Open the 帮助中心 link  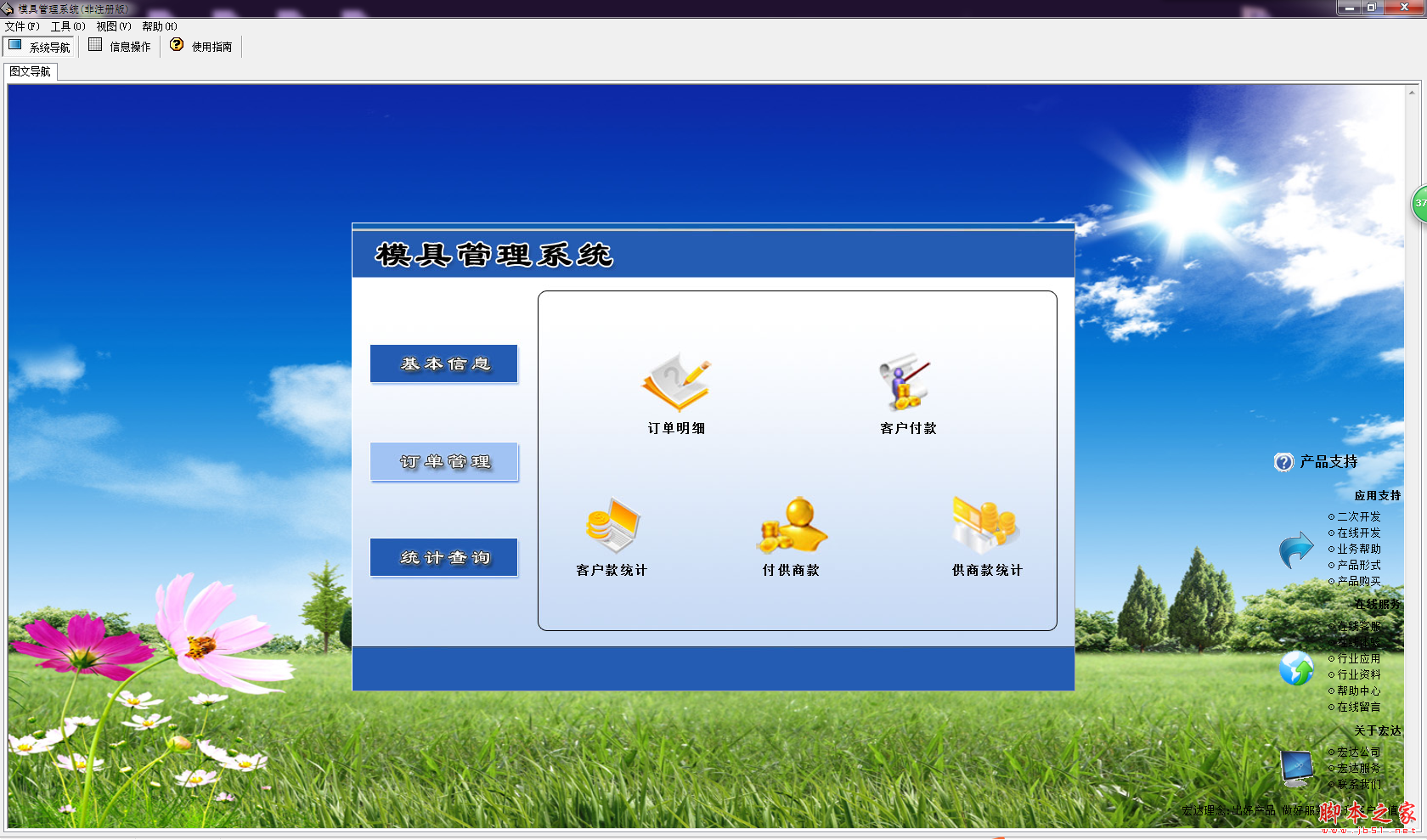point(1358,691)
